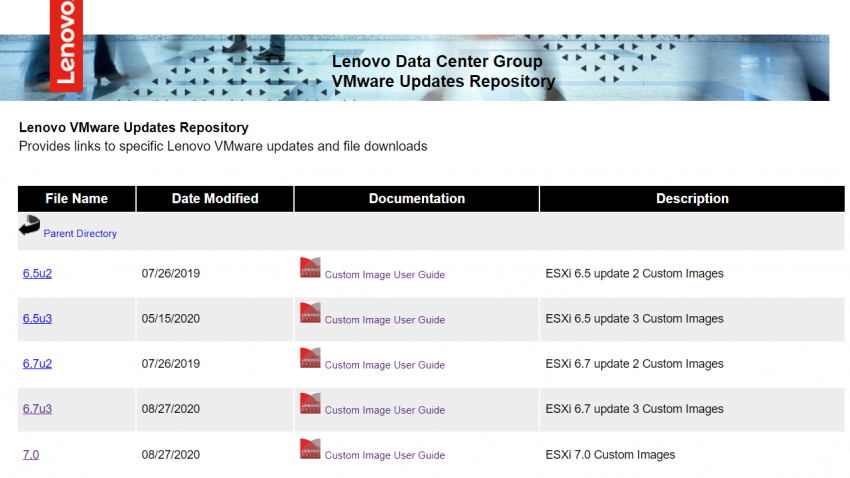Screen dimensions: 850x478
Task: Click the Lenovo logo in the banner
Action: 66,46
